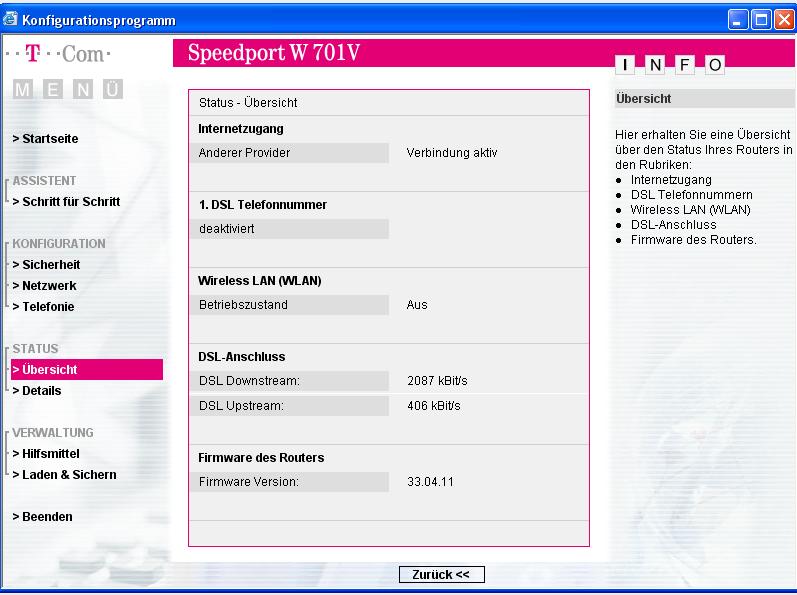Select the Internetzugang section heading
The image size is (797, 595).
(x=241, y=129)
